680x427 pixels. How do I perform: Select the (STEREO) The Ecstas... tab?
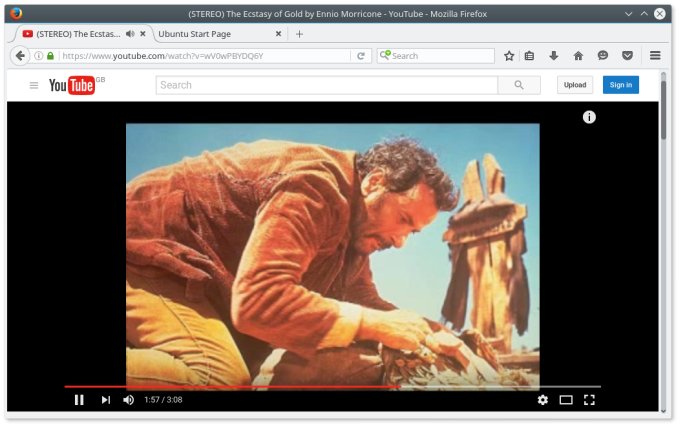point(78,34)
